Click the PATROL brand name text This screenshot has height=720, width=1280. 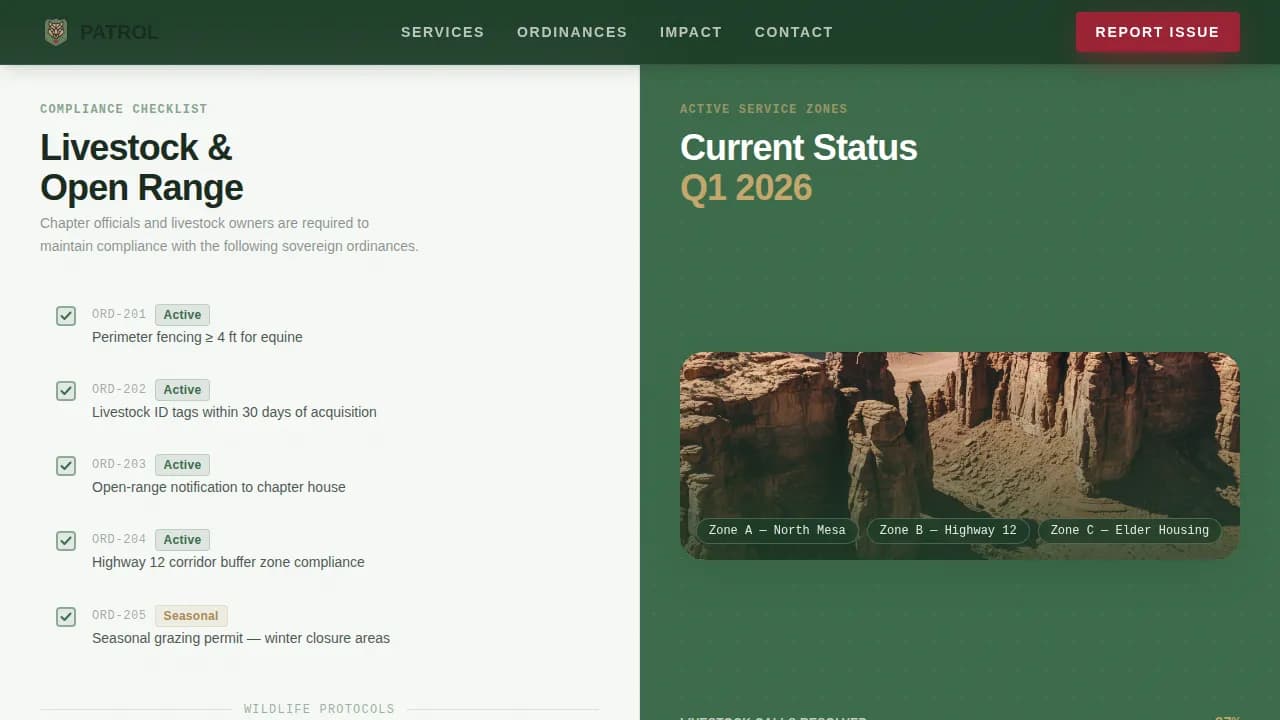point(119,33)
